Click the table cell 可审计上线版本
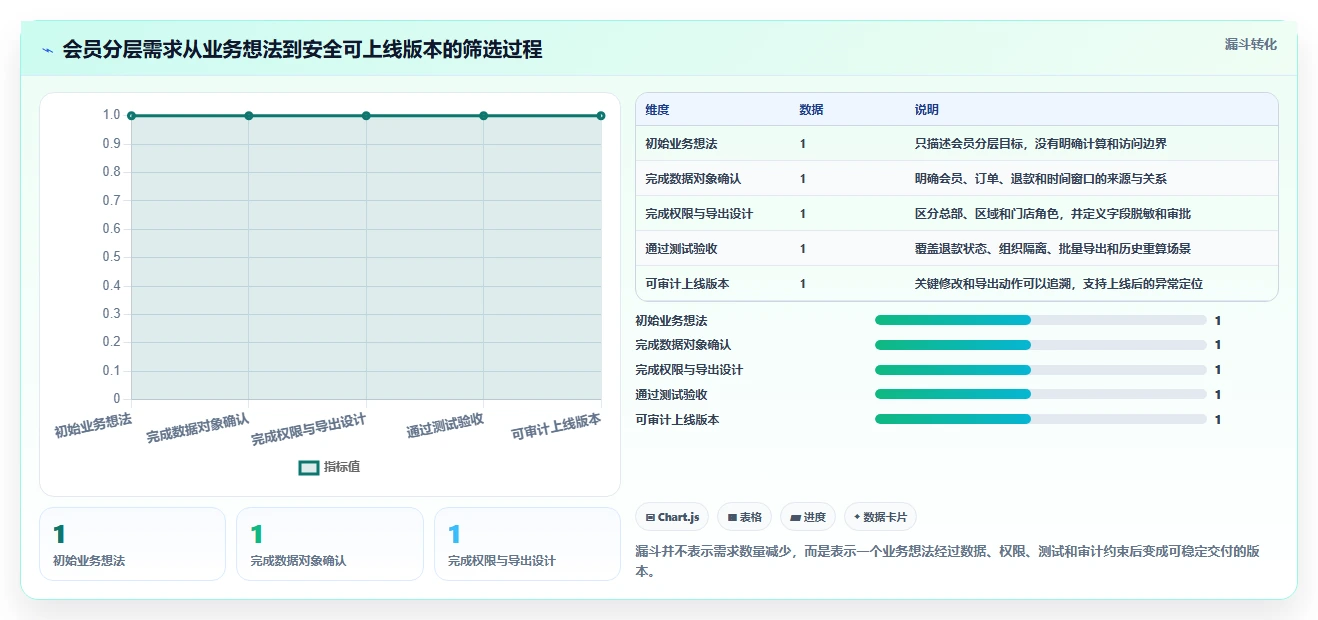 (687, 284)
